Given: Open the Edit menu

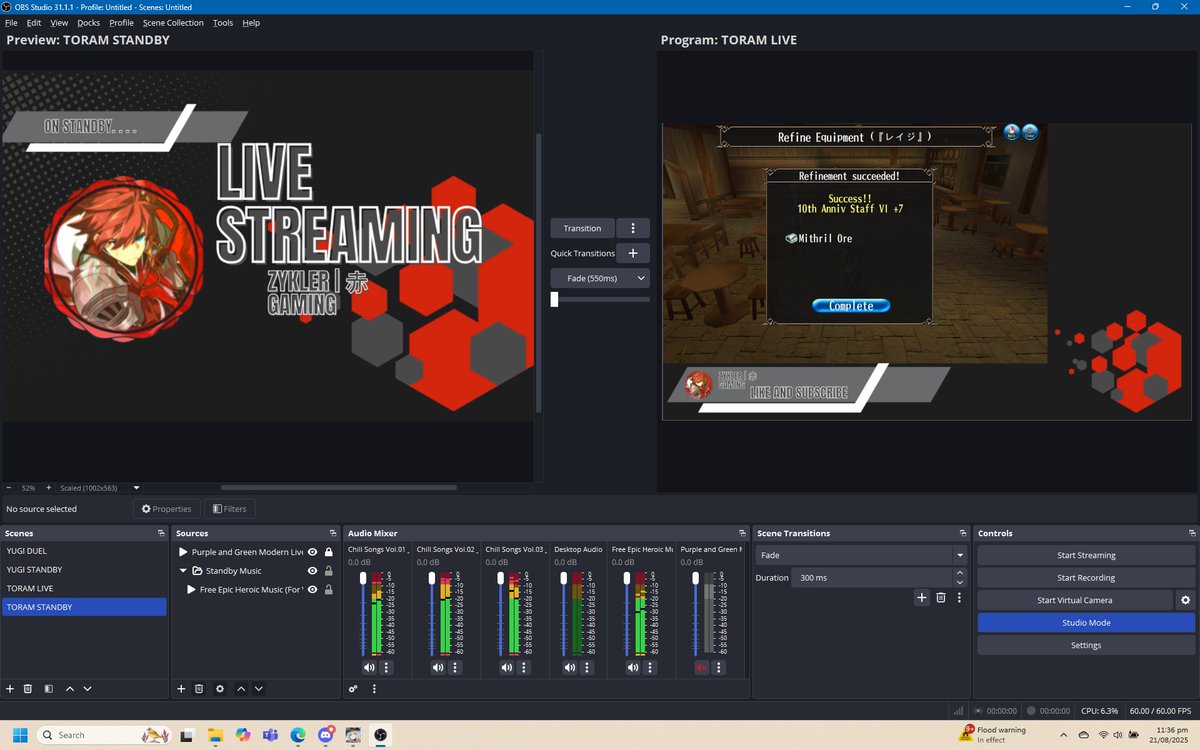Looking at the screenshot, I should [34, 22].
